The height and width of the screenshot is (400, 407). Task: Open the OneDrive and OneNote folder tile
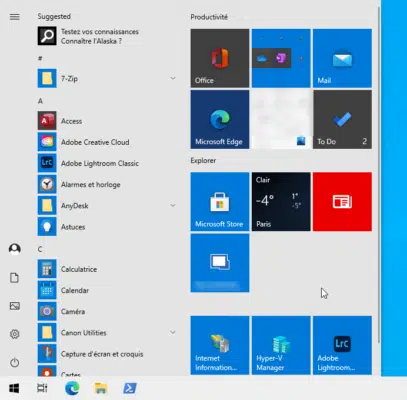tap(281, 58)
